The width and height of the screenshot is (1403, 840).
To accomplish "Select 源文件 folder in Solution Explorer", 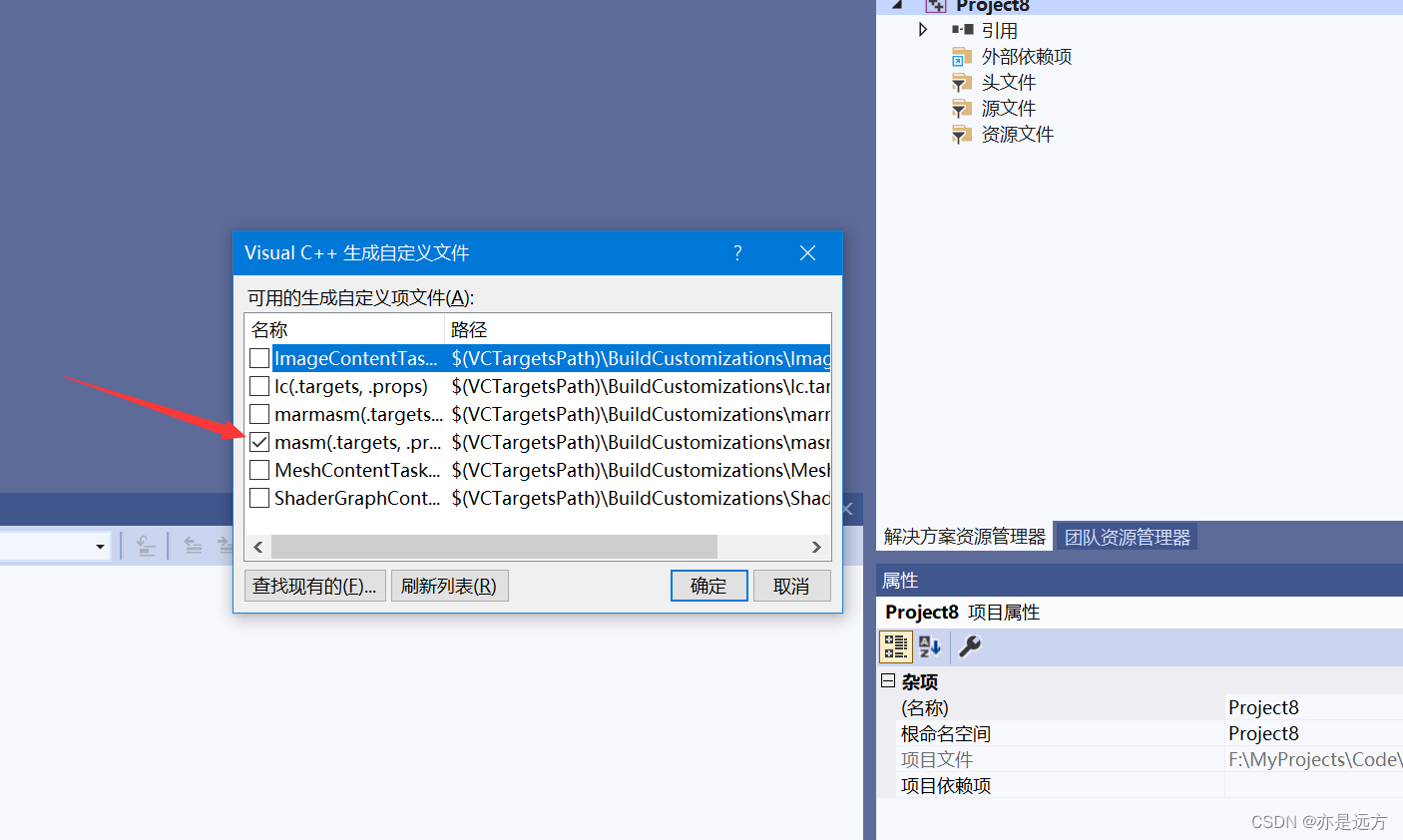I will tap(1009, 109).
